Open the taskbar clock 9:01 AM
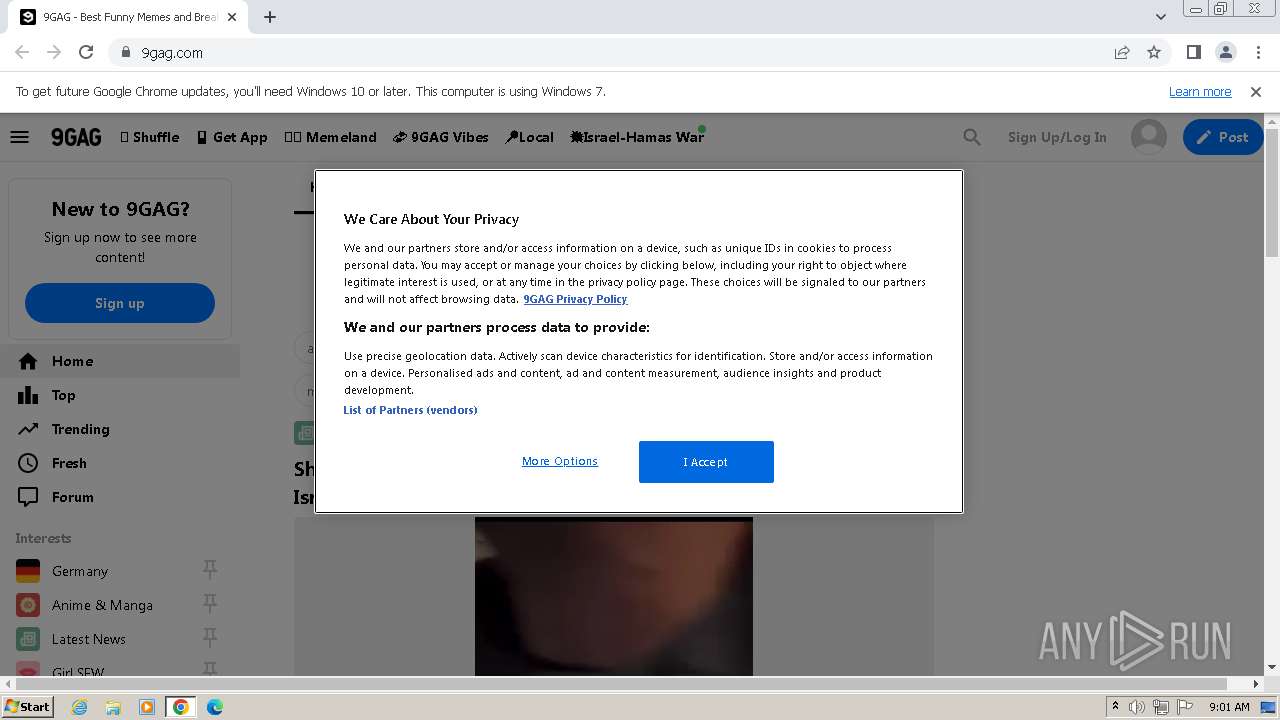This screenshot has width=1280, height=720. point(1229,707)
